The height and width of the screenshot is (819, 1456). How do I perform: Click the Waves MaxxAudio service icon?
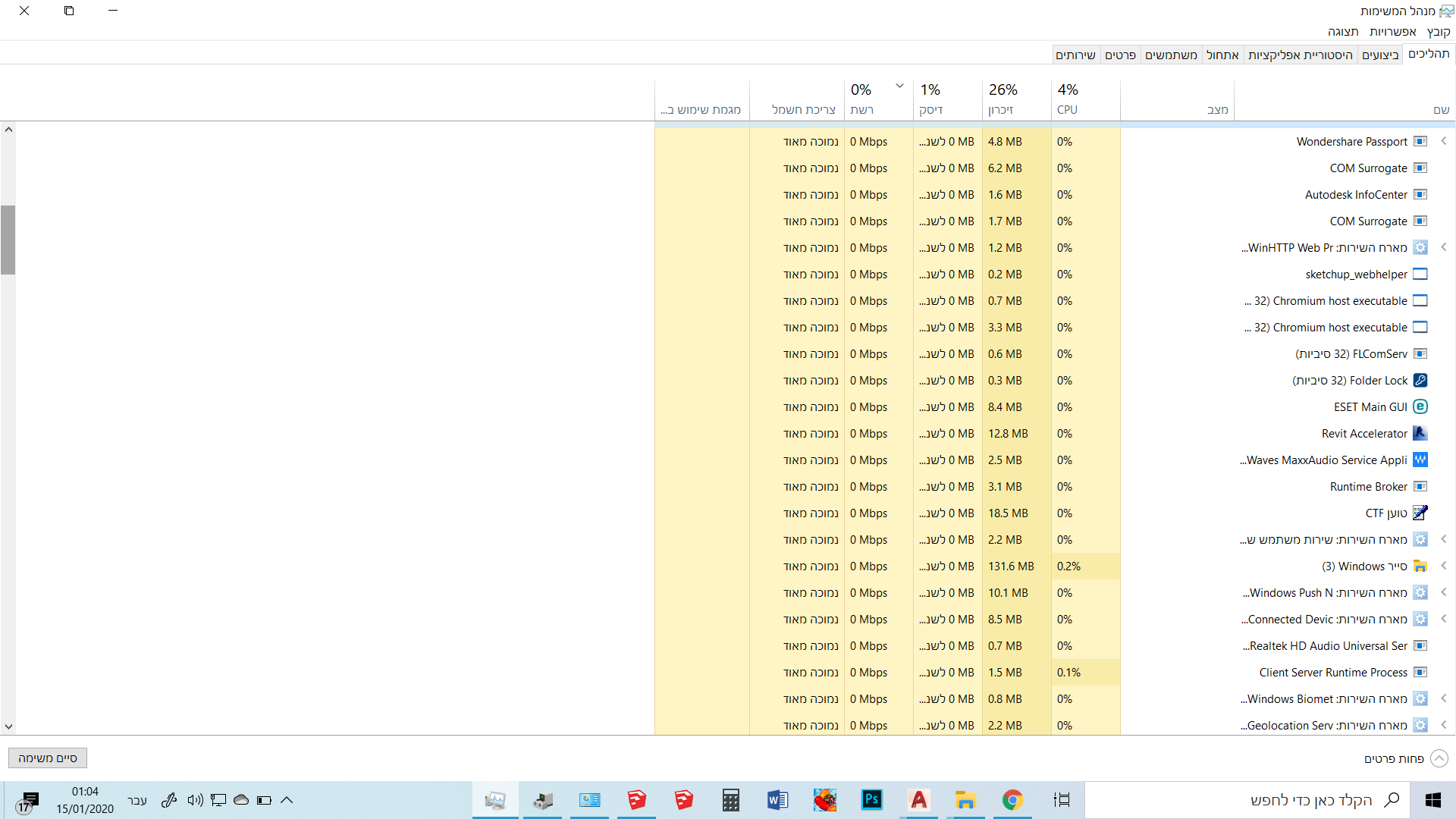tap(1420, 460)
